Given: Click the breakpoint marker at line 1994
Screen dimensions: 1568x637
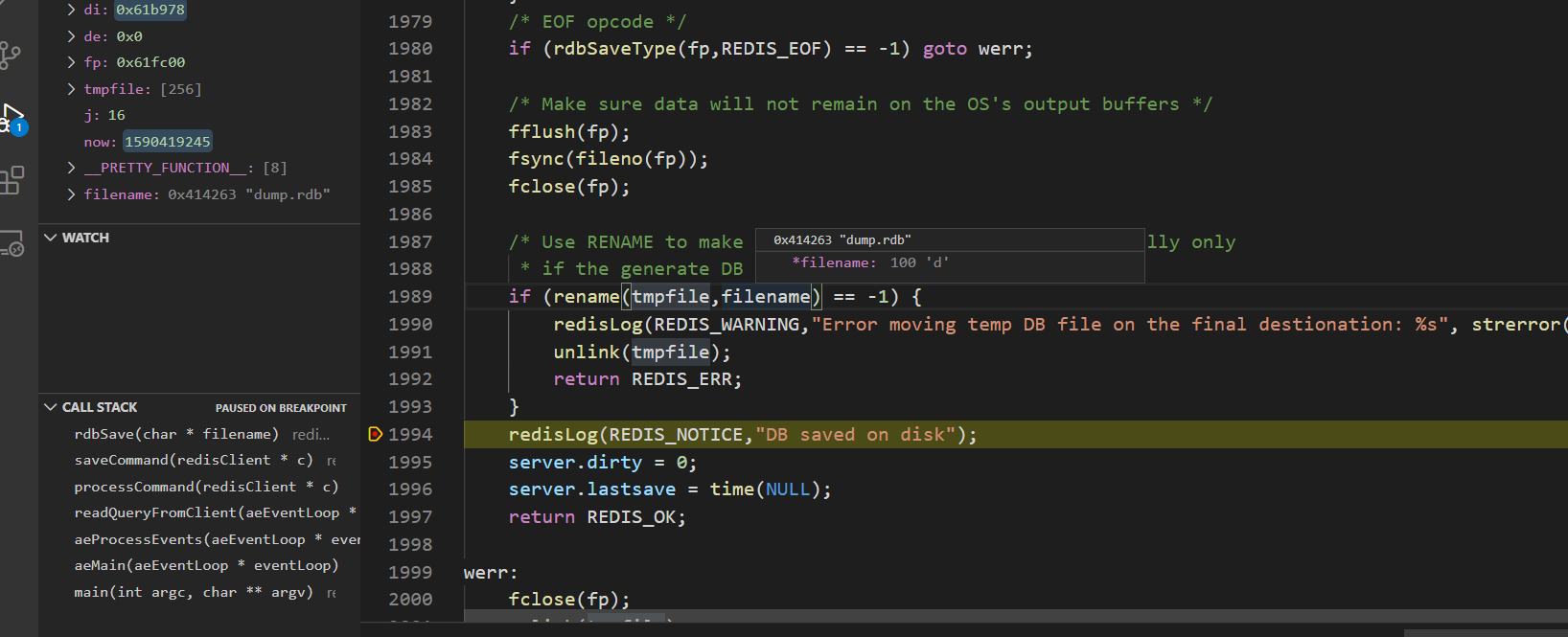Looking at the screenshot, I should click(x=375, y=434).
